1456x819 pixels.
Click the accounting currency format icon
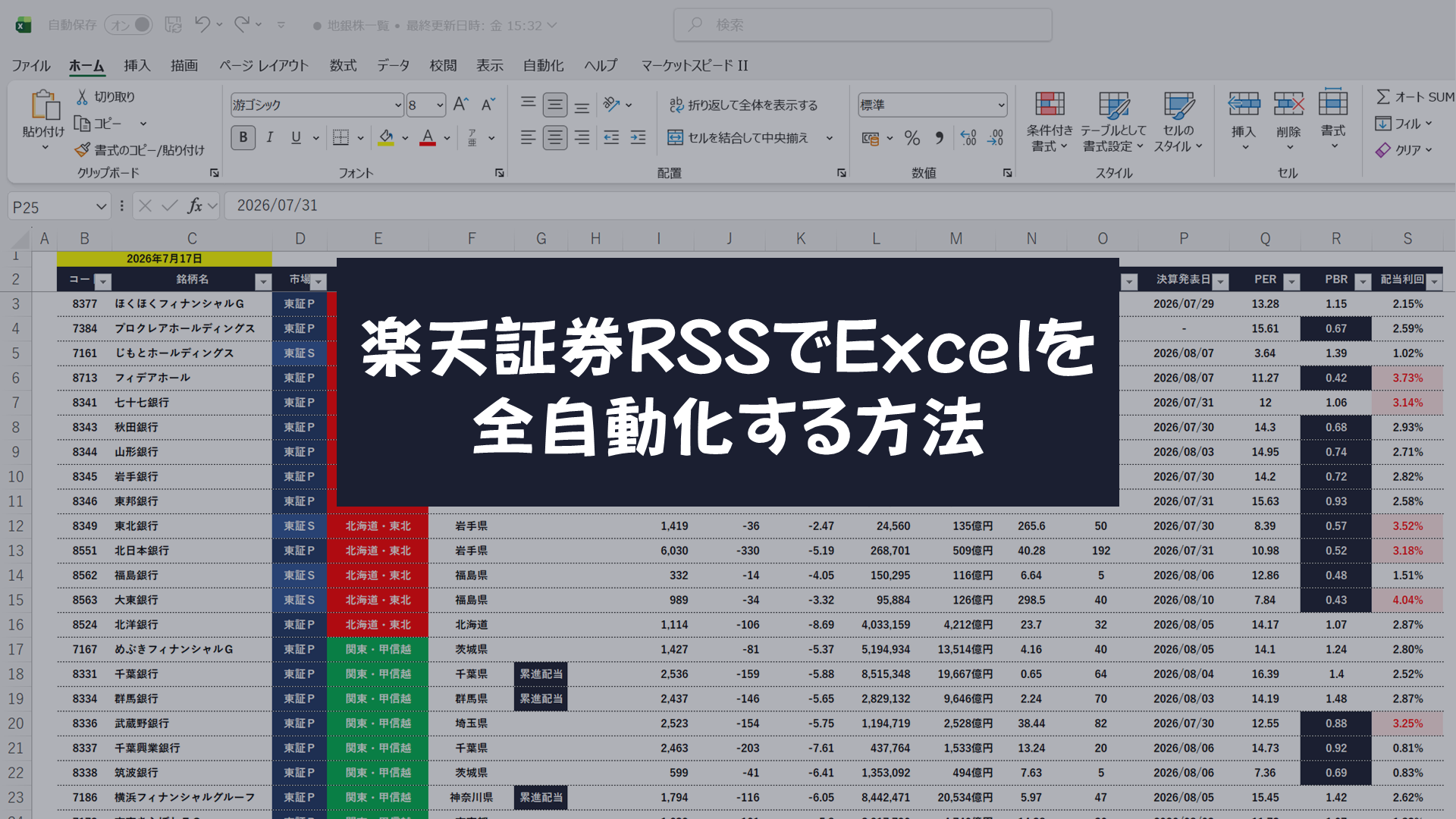[871, 138]
